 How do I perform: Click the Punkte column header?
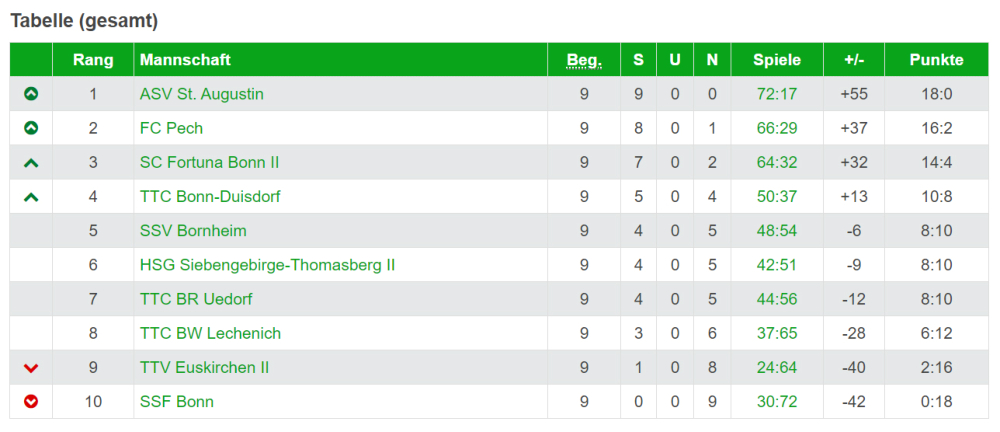[936, 60]
